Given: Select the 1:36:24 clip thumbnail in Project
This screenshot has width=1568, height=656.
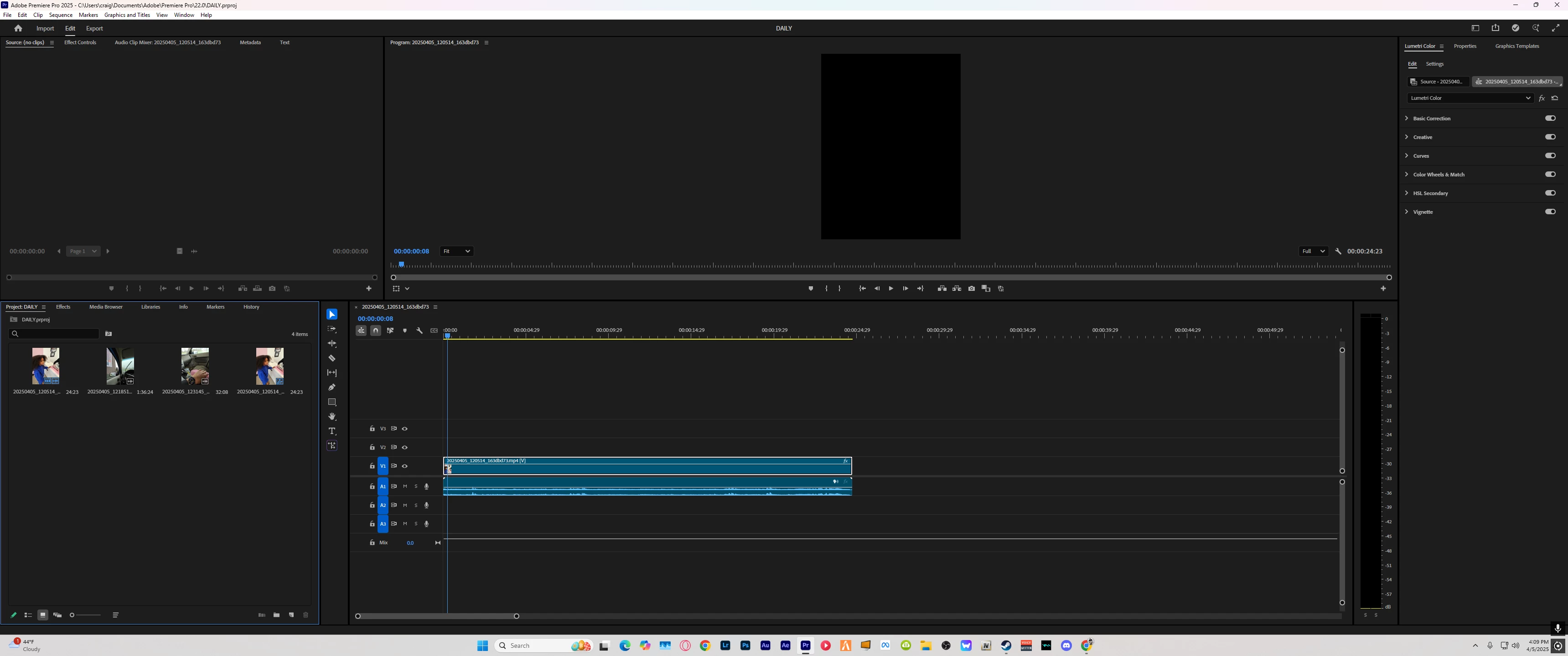Looking at the screenshot, I should (120, 367).
